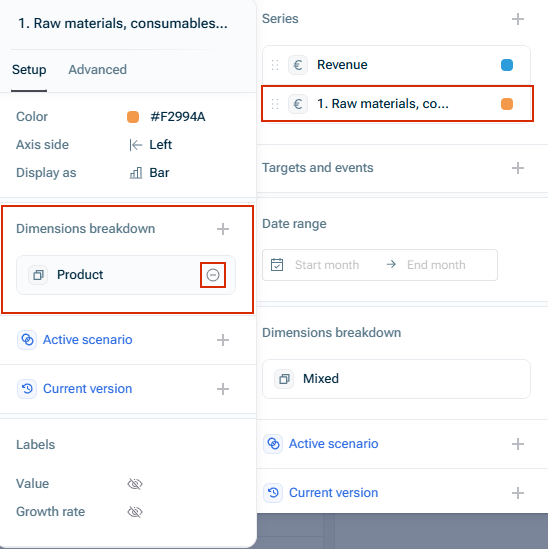548x549 pixels.
Task: Open the Display as Bar selector
Action: coord(150,173)
